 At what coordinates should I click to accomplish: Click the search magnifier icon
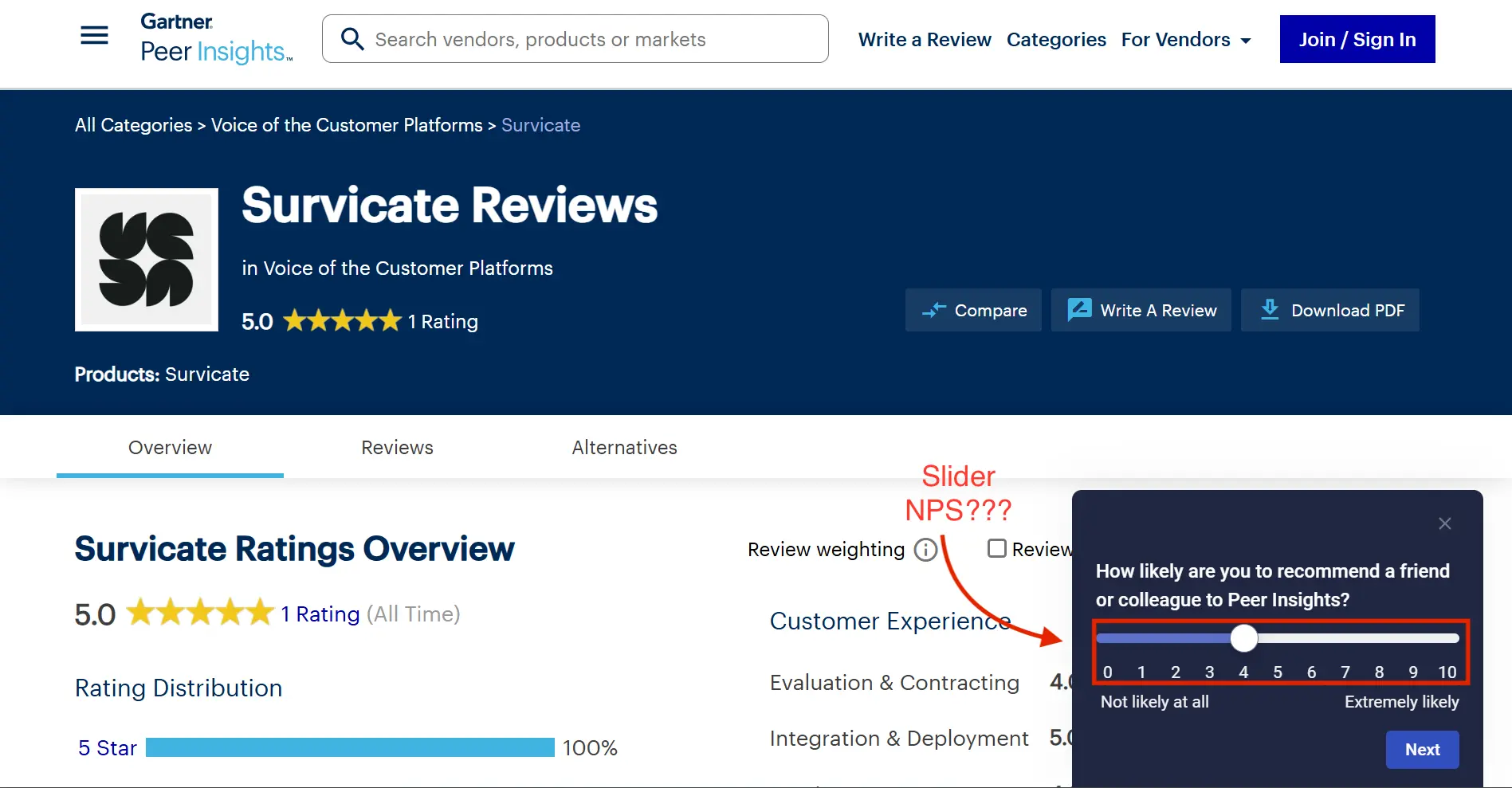[x=352, y=39]
